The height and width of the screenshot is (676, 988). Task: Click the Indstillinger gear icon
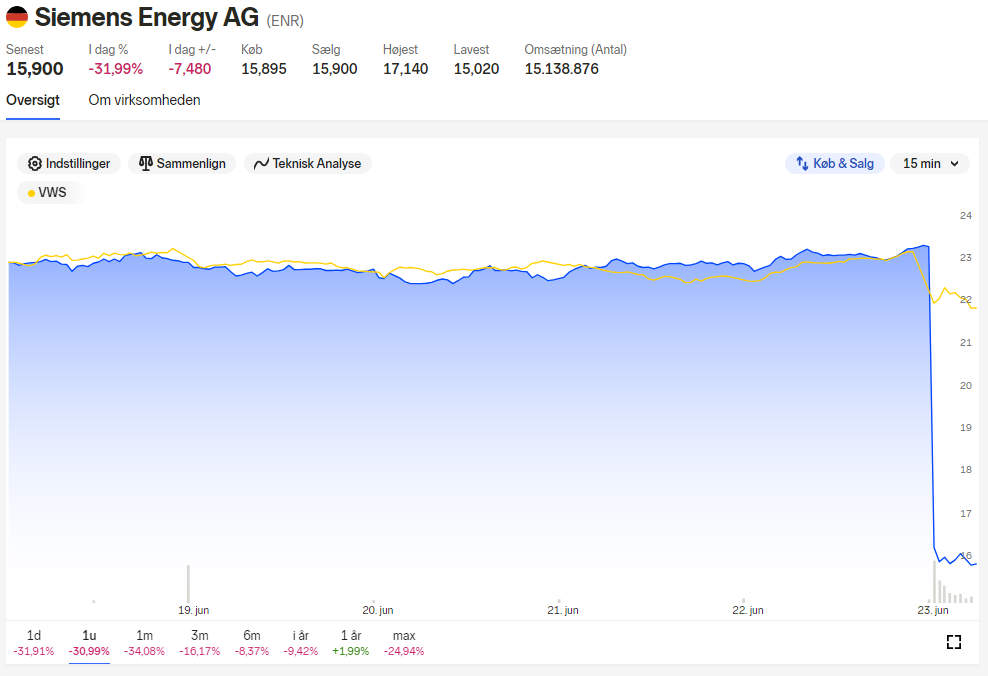click(35, 164)
